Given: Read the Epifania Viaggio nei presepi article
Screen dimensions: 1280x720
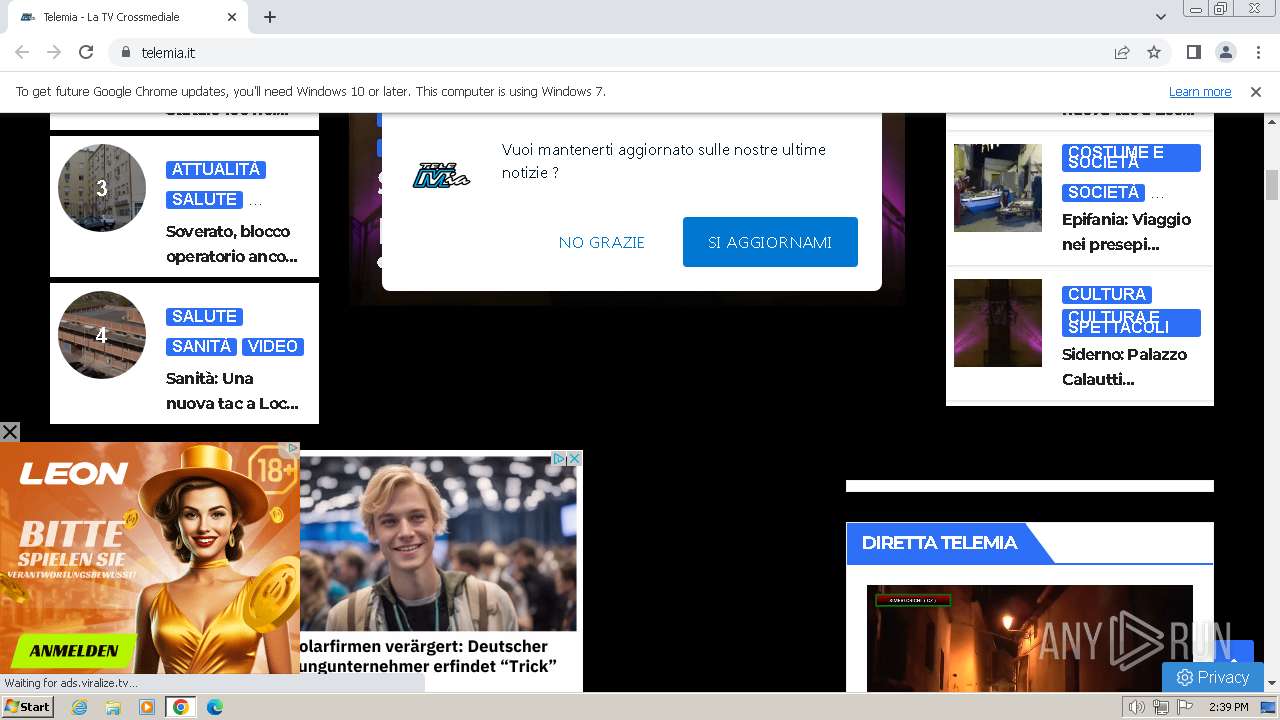Looking at the screenshot, I should click(1126, 232).
